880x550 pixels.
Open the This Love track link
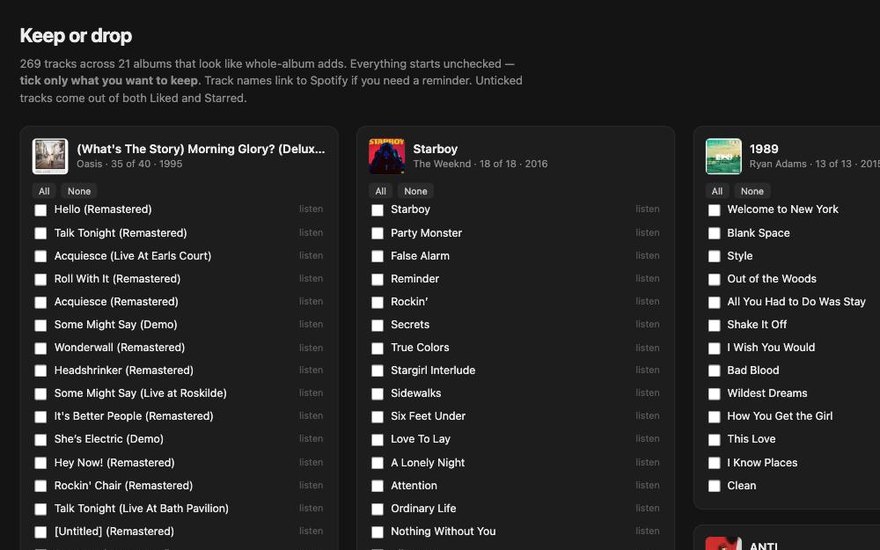click(751, 439)
